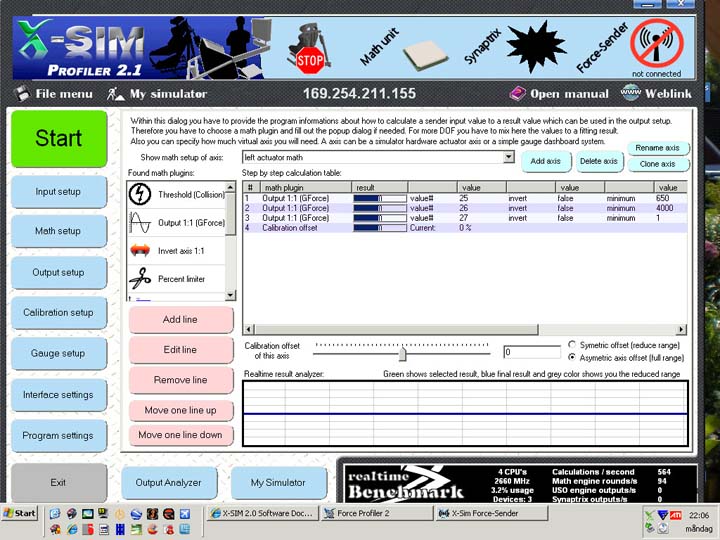Viewport: 720px width, 540px height.
Task: Click the result bar of Calibration offset row
Action: pyautogui.click(x=380, y=228)
